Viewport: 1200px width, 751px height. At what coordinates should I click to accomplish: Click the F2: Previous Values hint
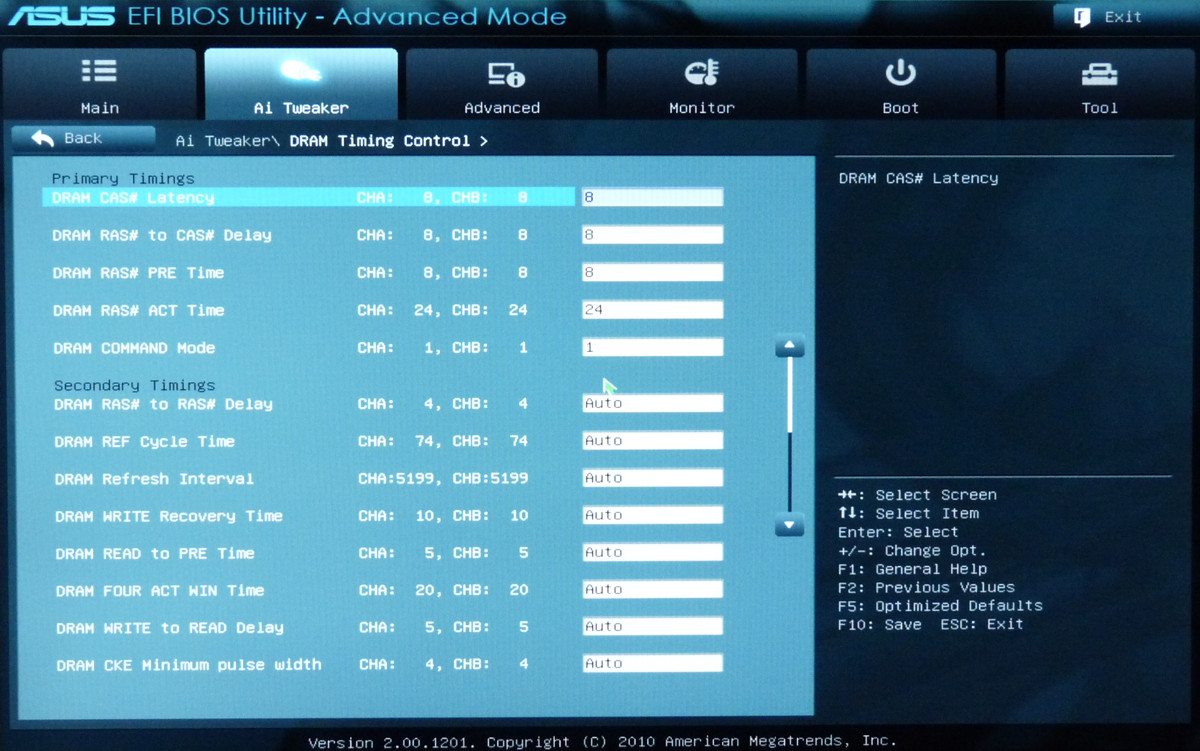point(926,587)
